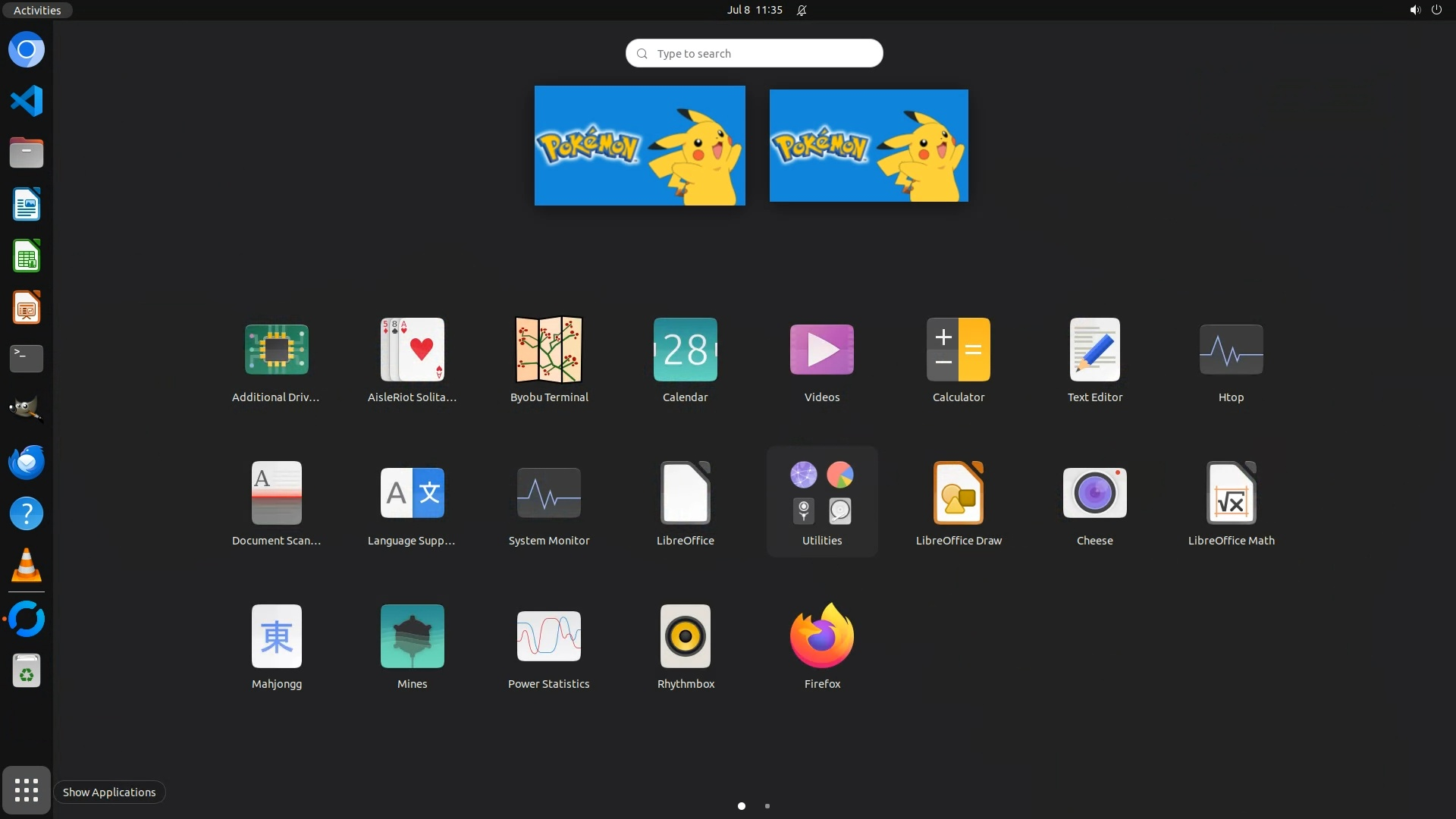Viewport: 1456px width, 819px height.
Task: Click the Show Applications grid button
Action: [27, 790]
